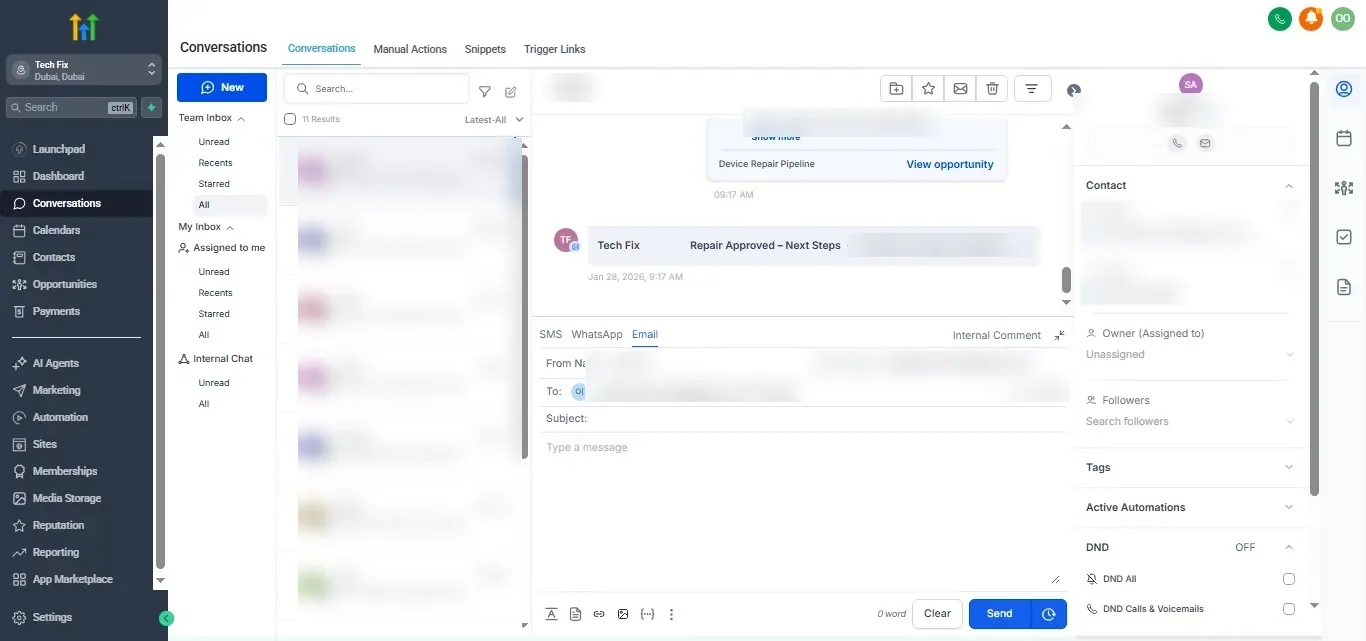Open the checkbox tasks icon in right rail
The width and height of the screenshot is (1366, 641).
click(x=1344, y=237)
